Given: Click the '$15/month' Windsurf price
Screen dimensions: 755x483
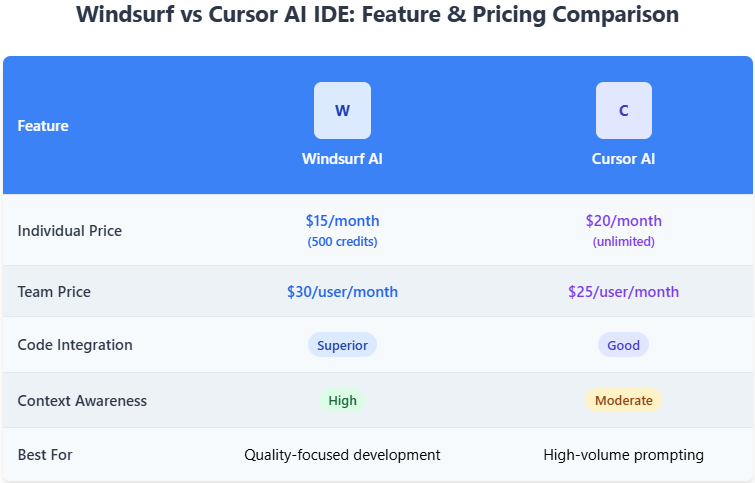Looking at the screenshot, I should [x=342, y=221].
